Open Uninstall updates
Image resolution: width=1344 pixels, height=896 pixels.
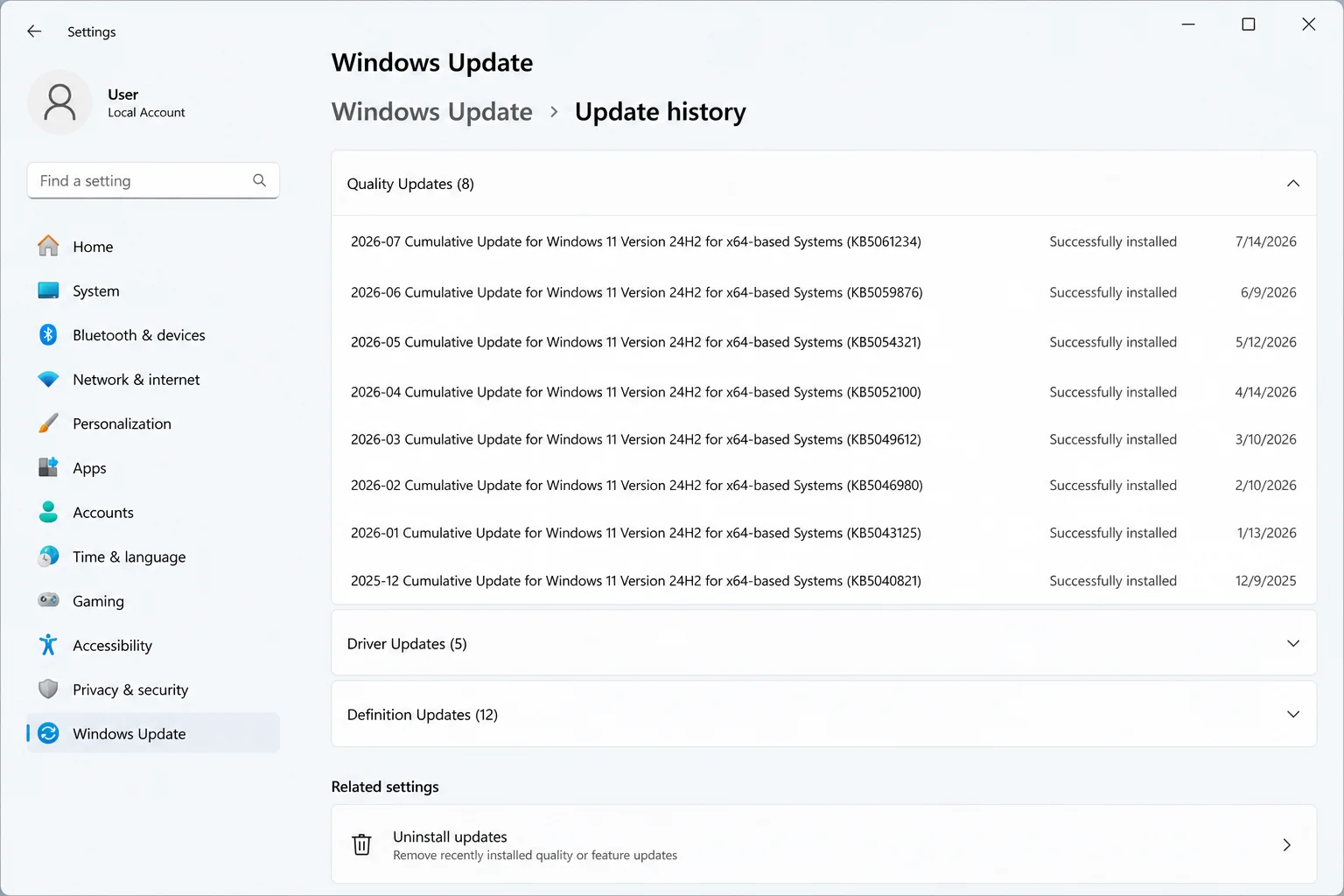pos(823,844)
